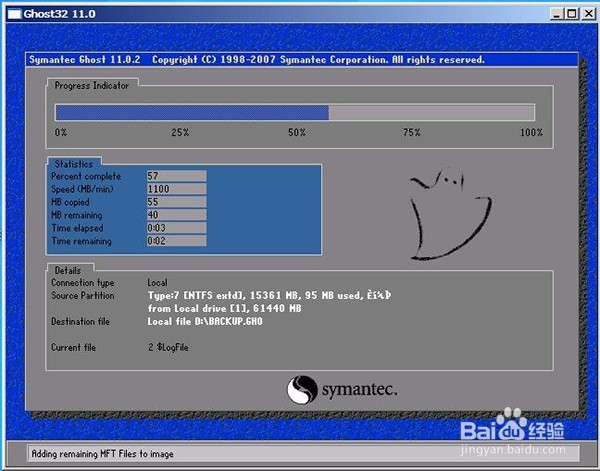600x471 pixels.
Task: Click the Time elapsed value 0:03
Action: [176, 228]
